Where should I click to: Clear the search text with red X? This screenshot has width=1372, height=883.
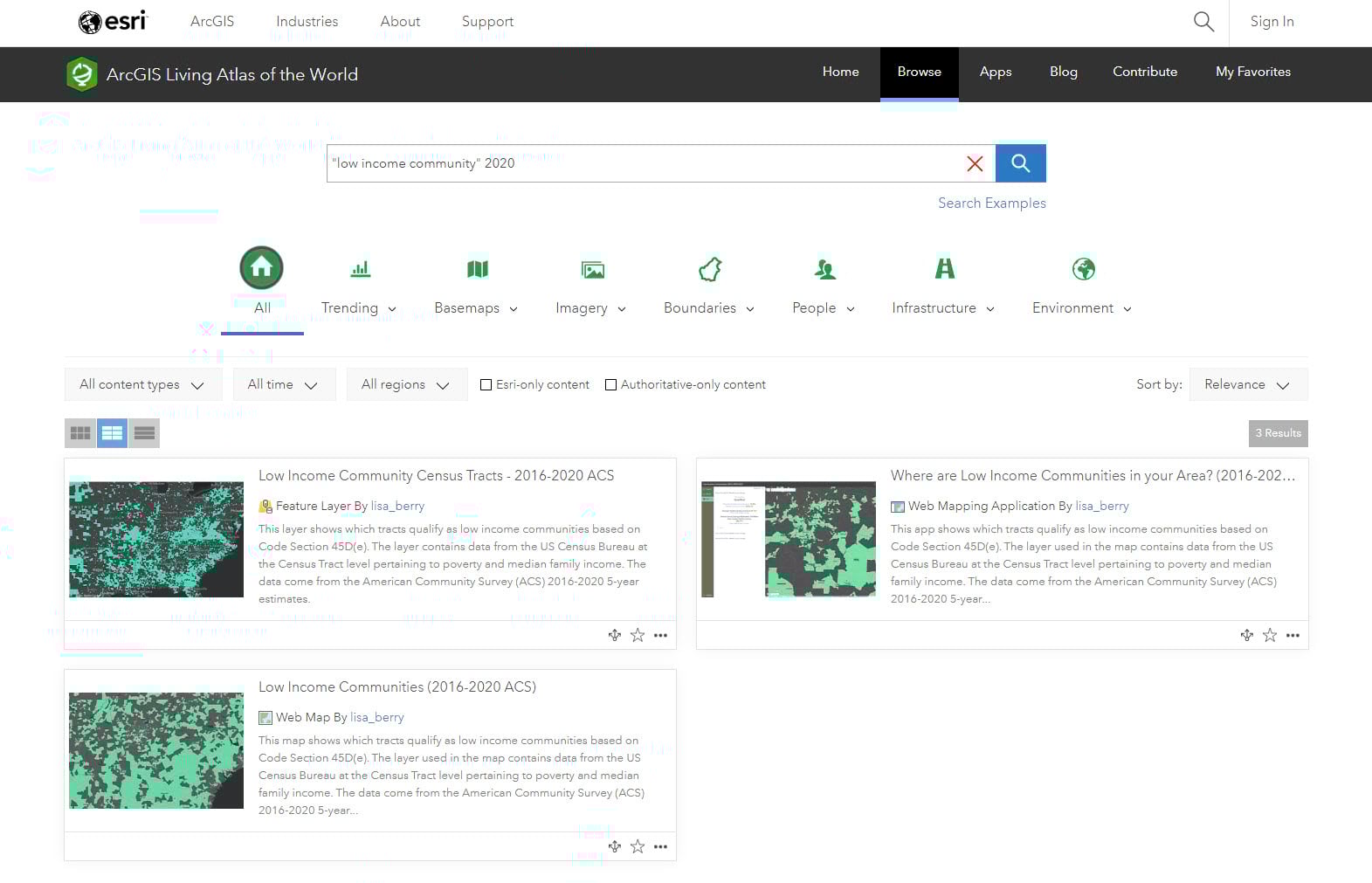(x=975, y=163)
